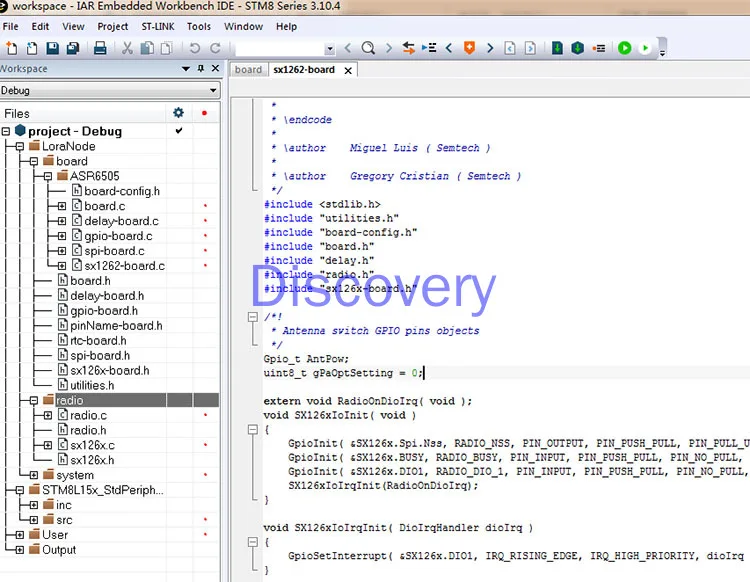This screenshot has height=582, width=750.
Task: Select sx126x.h in the file tree
Action: 92,460
